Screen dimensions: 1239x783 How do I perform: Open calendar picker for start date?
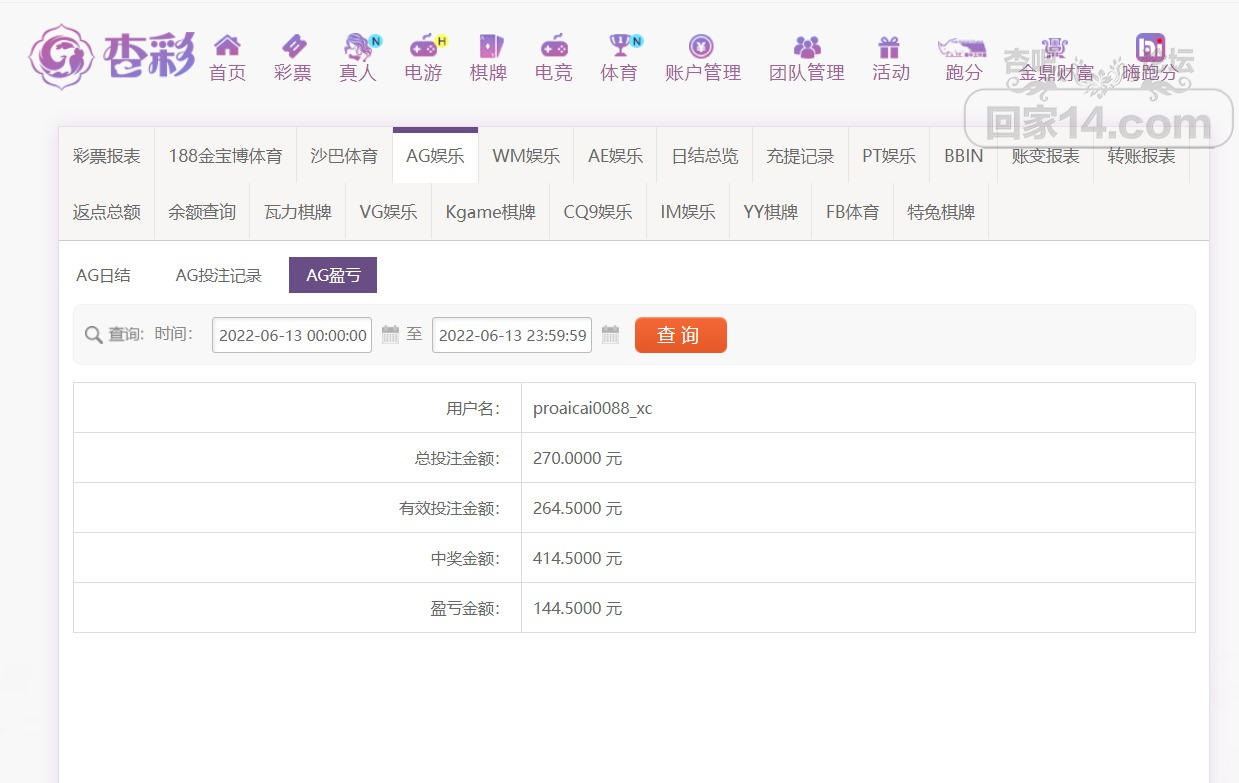(x=391, y=335)
